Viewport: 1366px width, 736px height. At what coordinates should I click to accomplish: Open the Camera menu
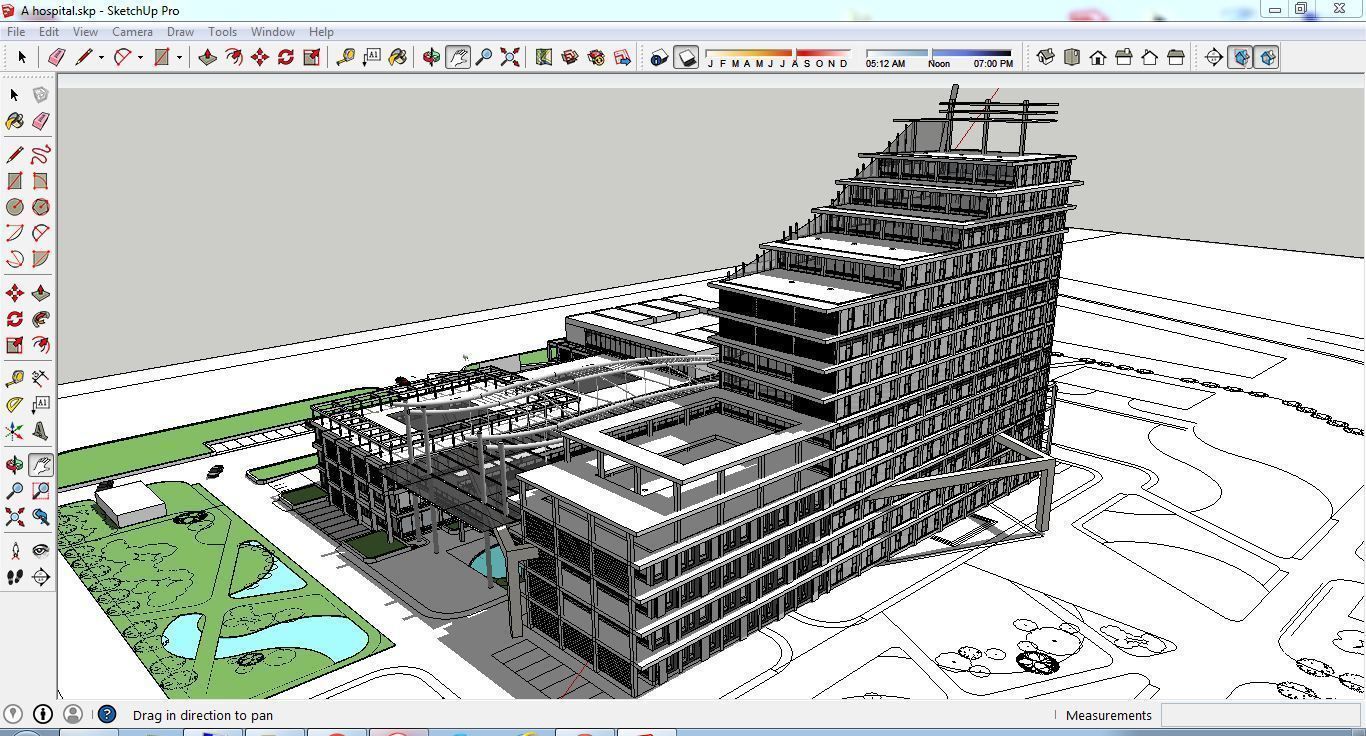tap(132, 32)
